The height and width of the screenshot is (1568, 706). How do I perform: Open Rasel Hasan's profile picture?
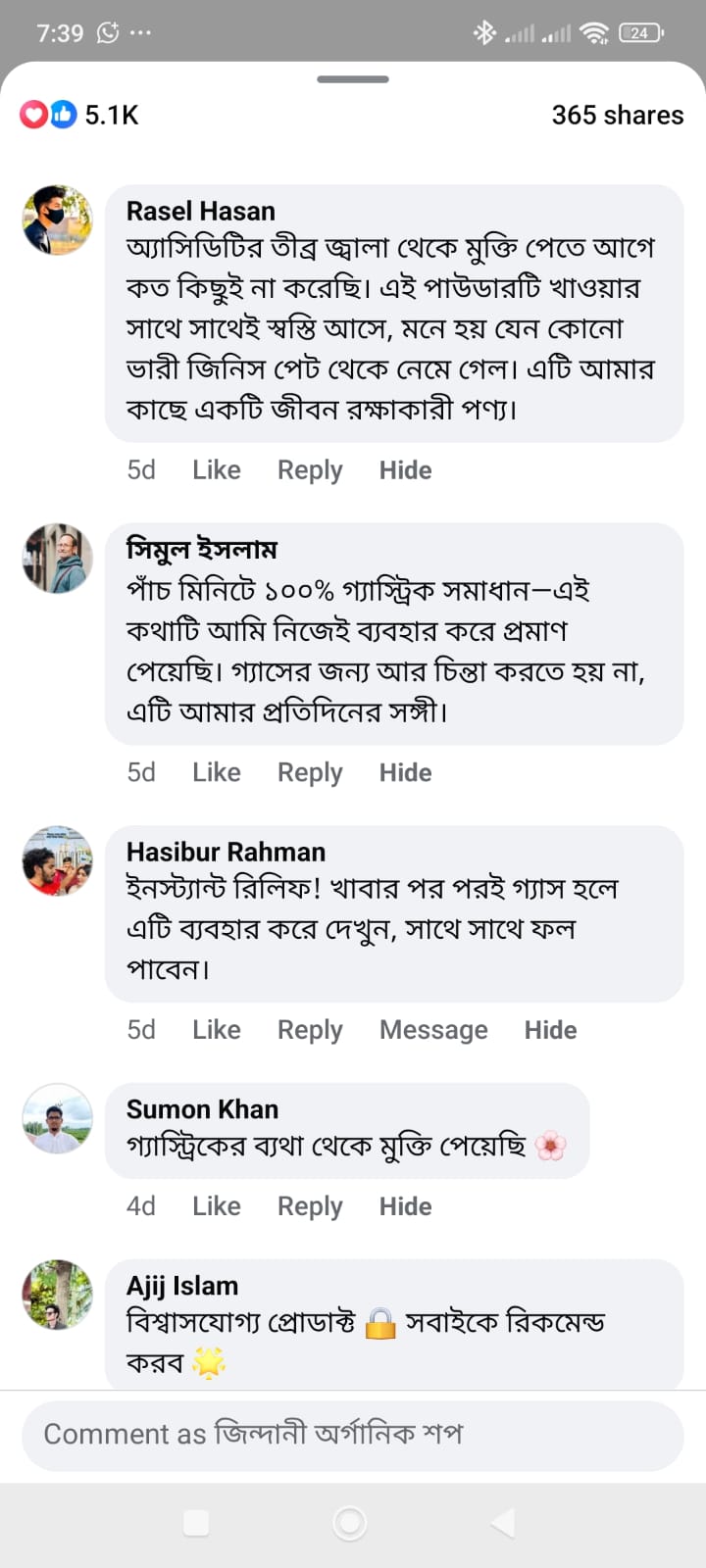point(58,220)
